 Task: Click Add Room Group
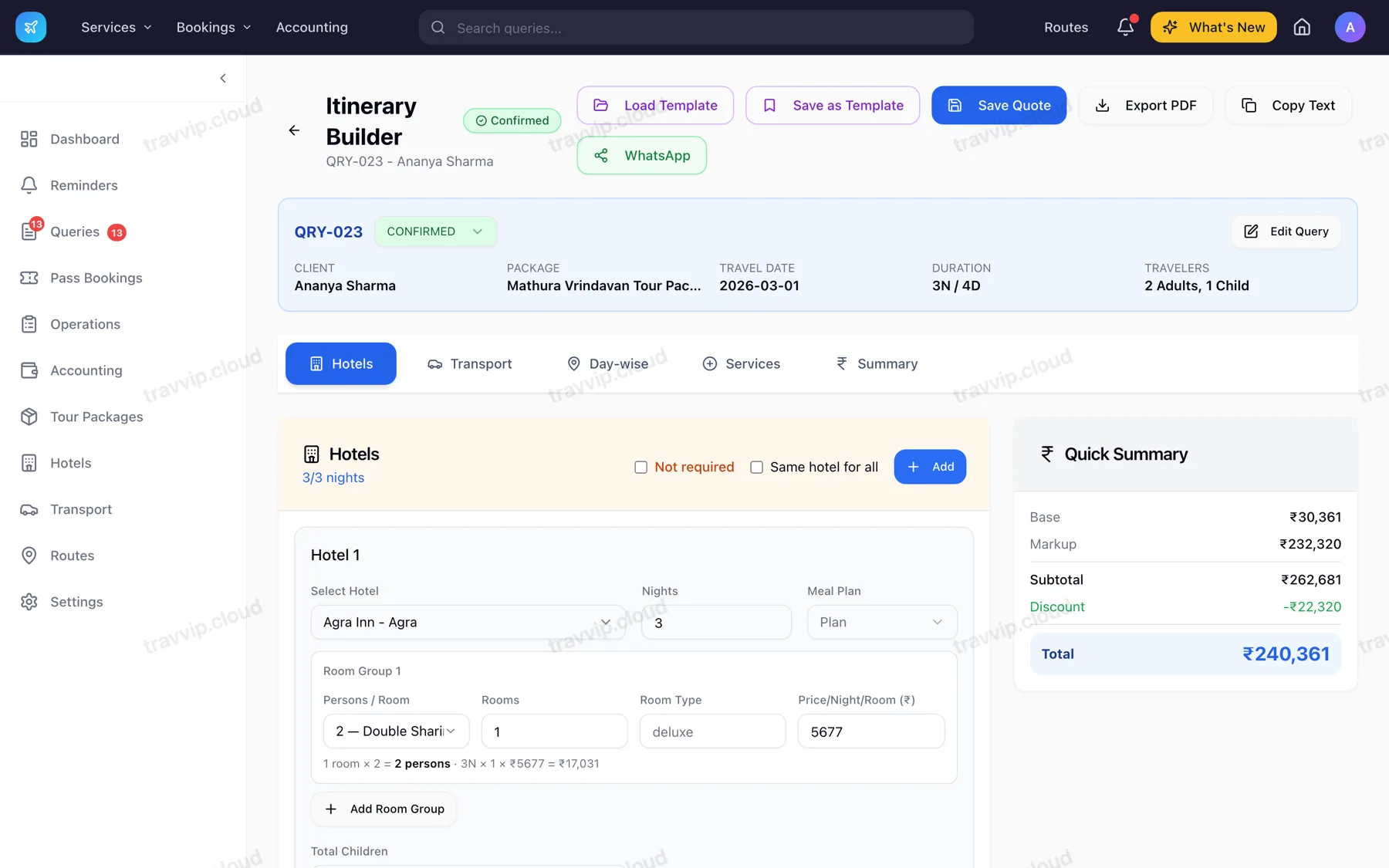pyautogui.click(x=384, y=809)
